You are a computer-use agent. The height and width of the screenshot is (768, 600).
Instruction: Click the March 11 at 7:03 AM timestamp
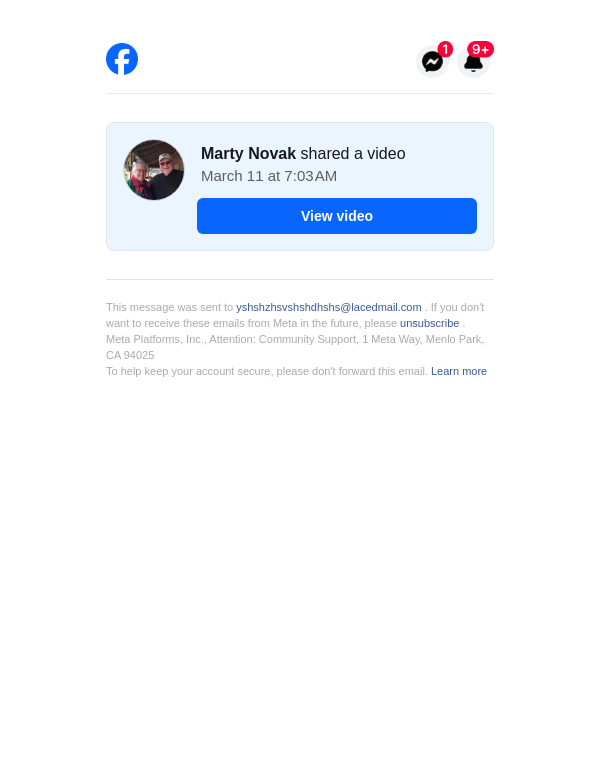(269, 176)
